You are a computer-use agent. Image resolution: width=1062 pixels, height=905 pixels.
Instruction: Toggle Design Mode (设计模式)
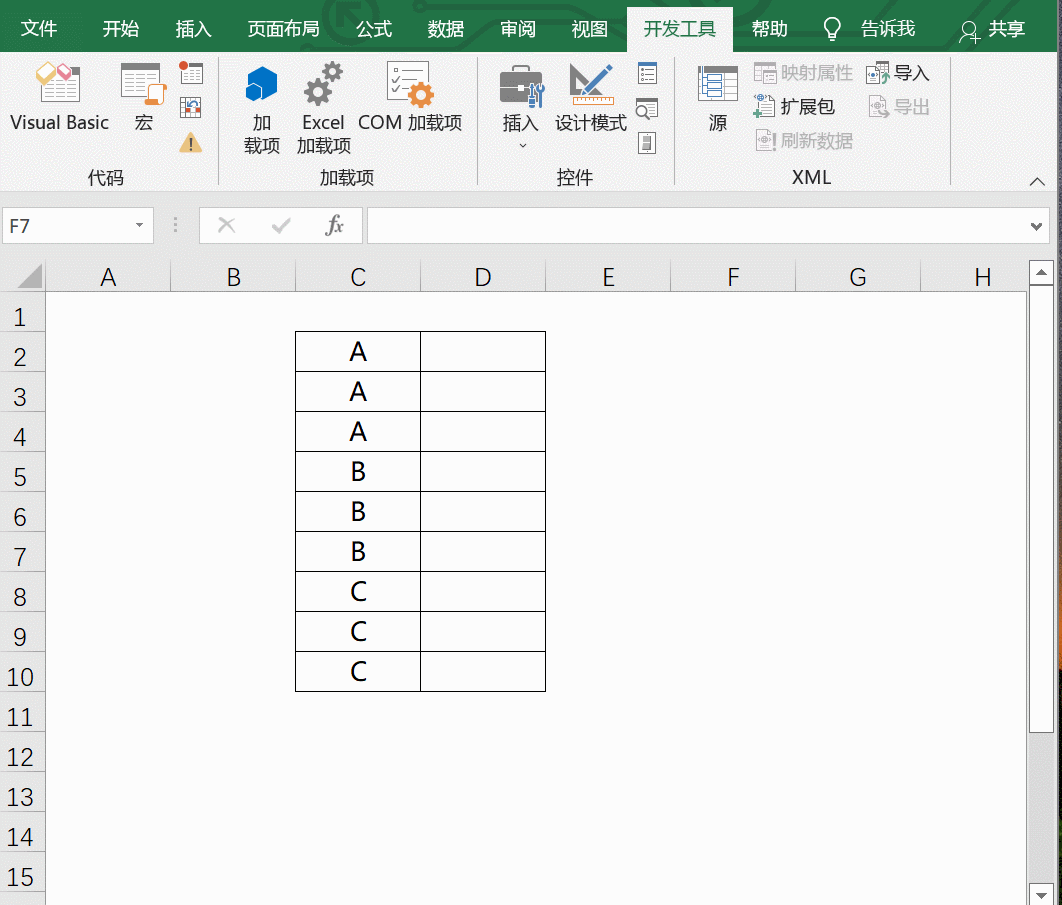tap(591, 97)
